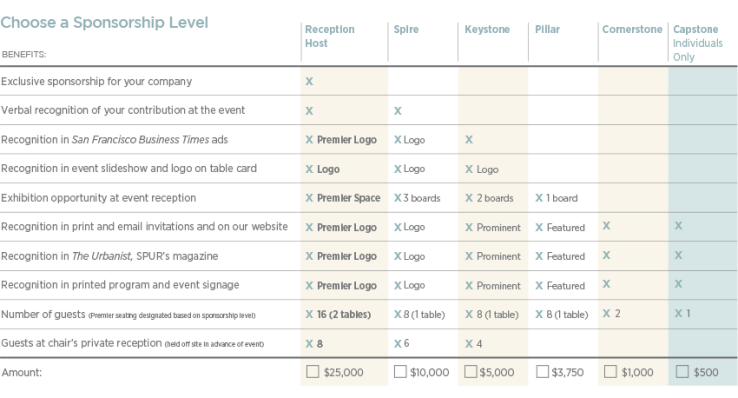This screenshot has height=398, width=738.
Task: Click the Spire column header
Action: (406, 29)
